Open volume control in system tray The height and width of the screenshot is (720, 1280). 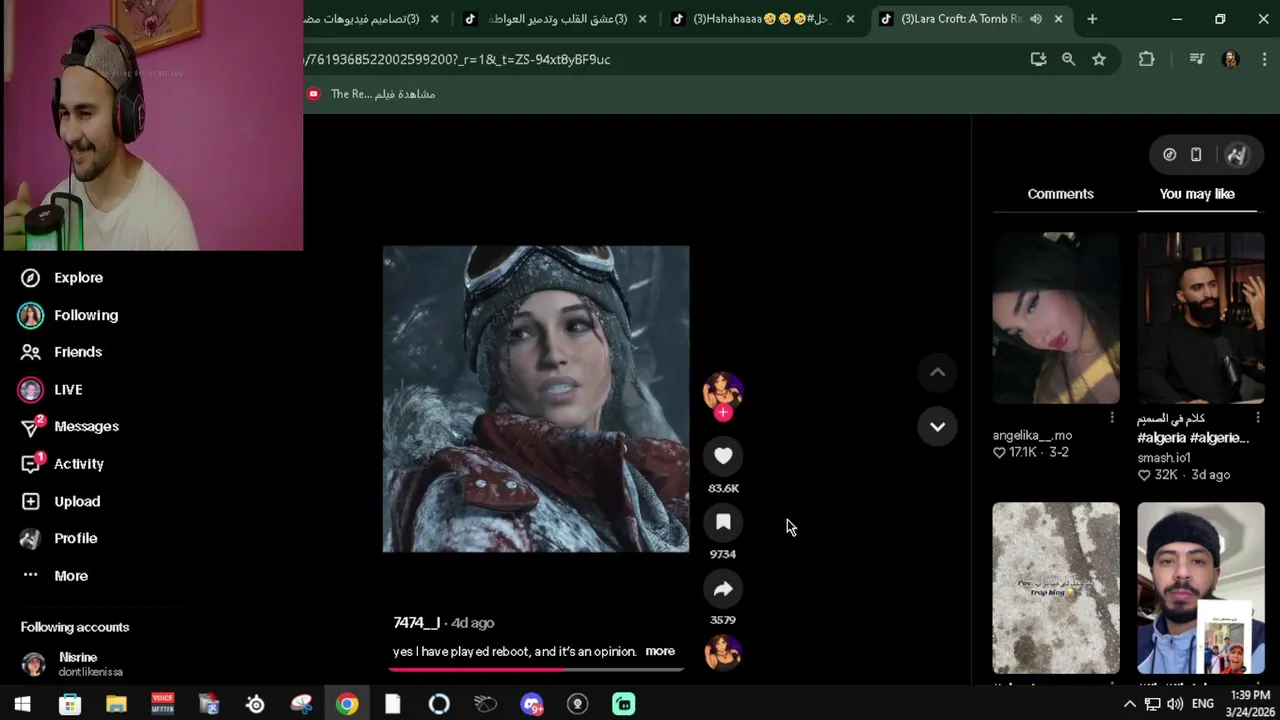tap(1175, 704)
